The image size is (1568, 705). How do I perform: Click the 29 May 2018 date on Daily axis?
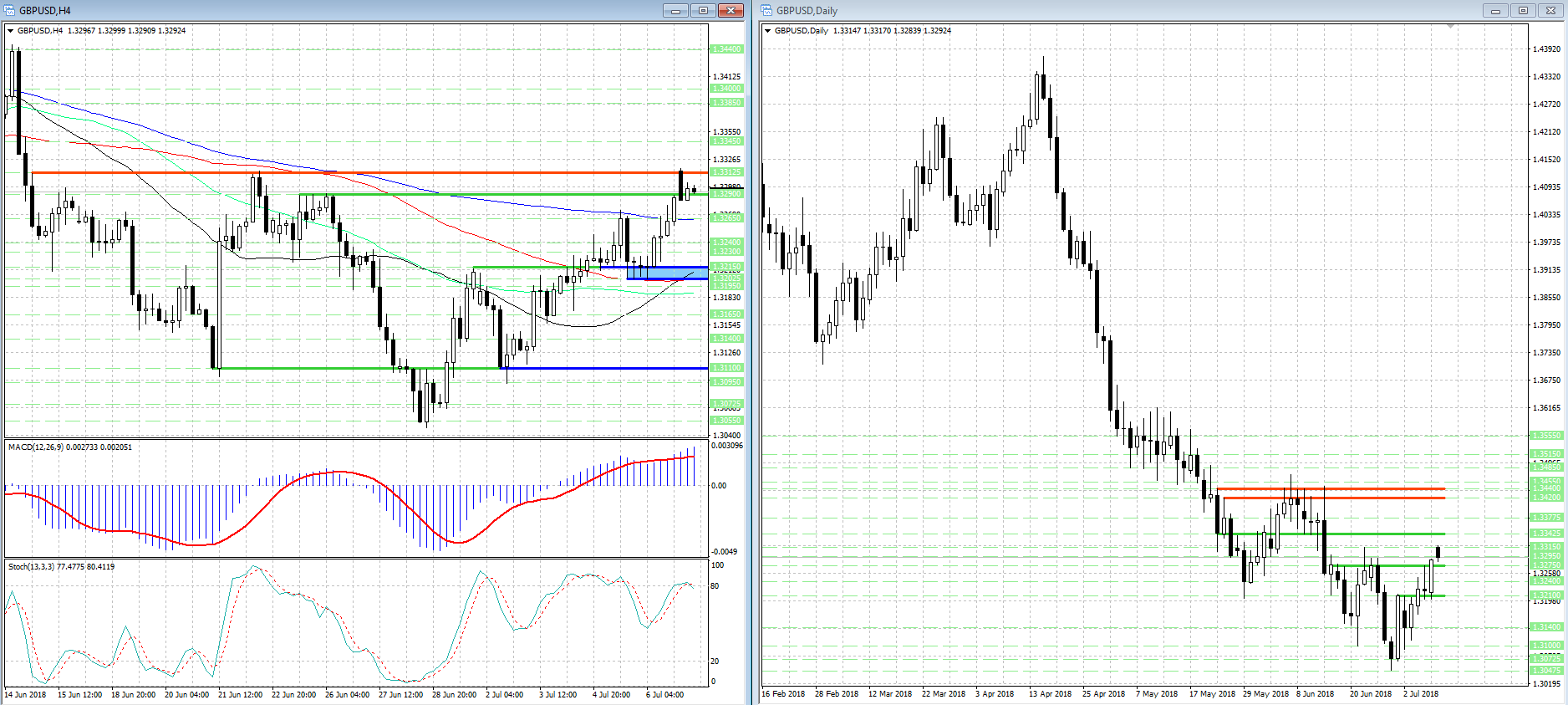pos(1265,694)
